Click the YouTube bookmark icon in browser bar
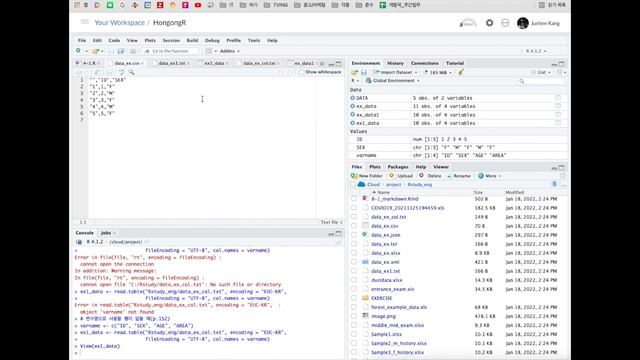Screen dimensions: 640x360 pos(198,5)
